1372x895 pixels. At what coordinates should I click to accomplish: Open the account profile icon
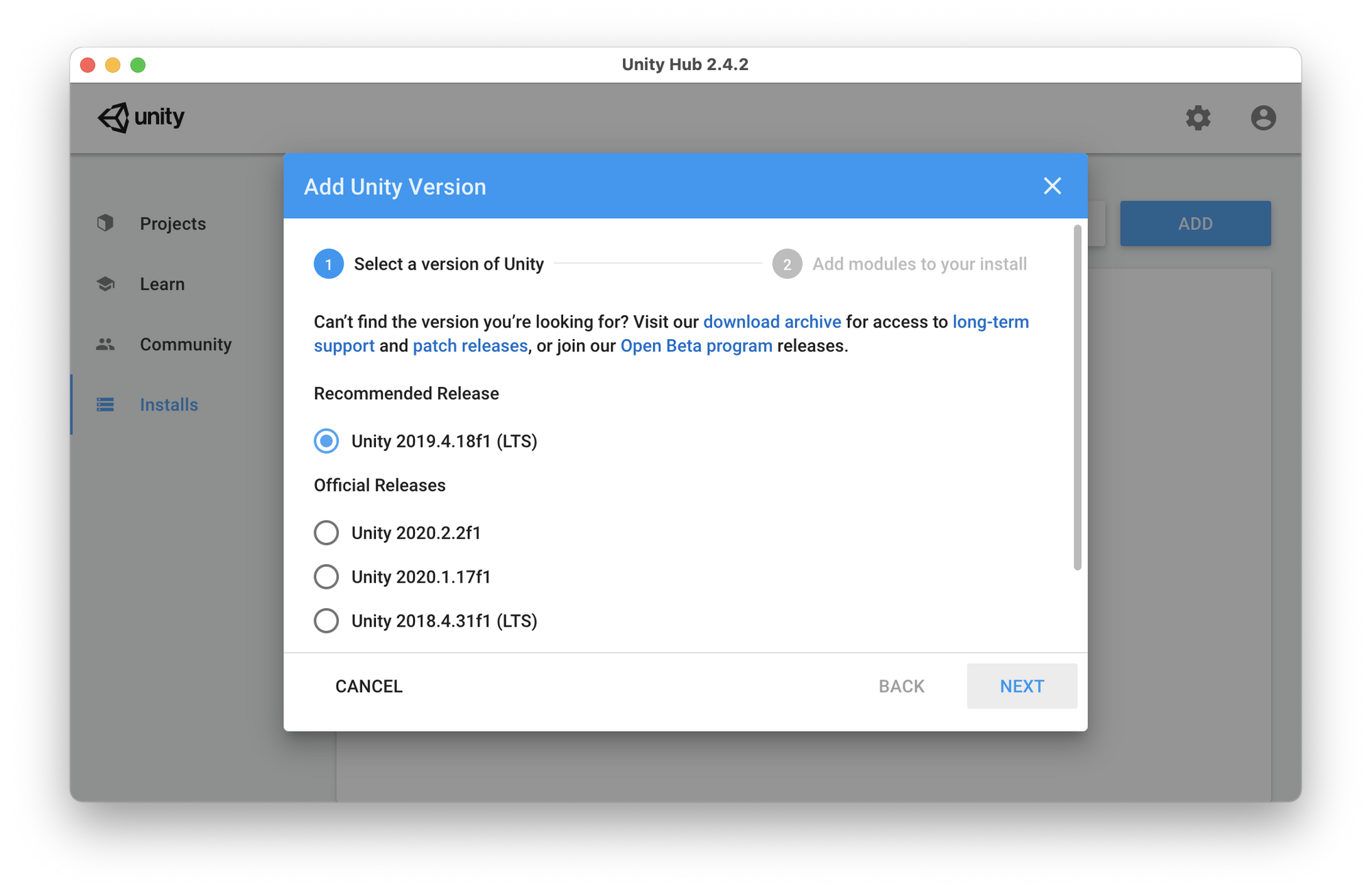click(1263, 117)
